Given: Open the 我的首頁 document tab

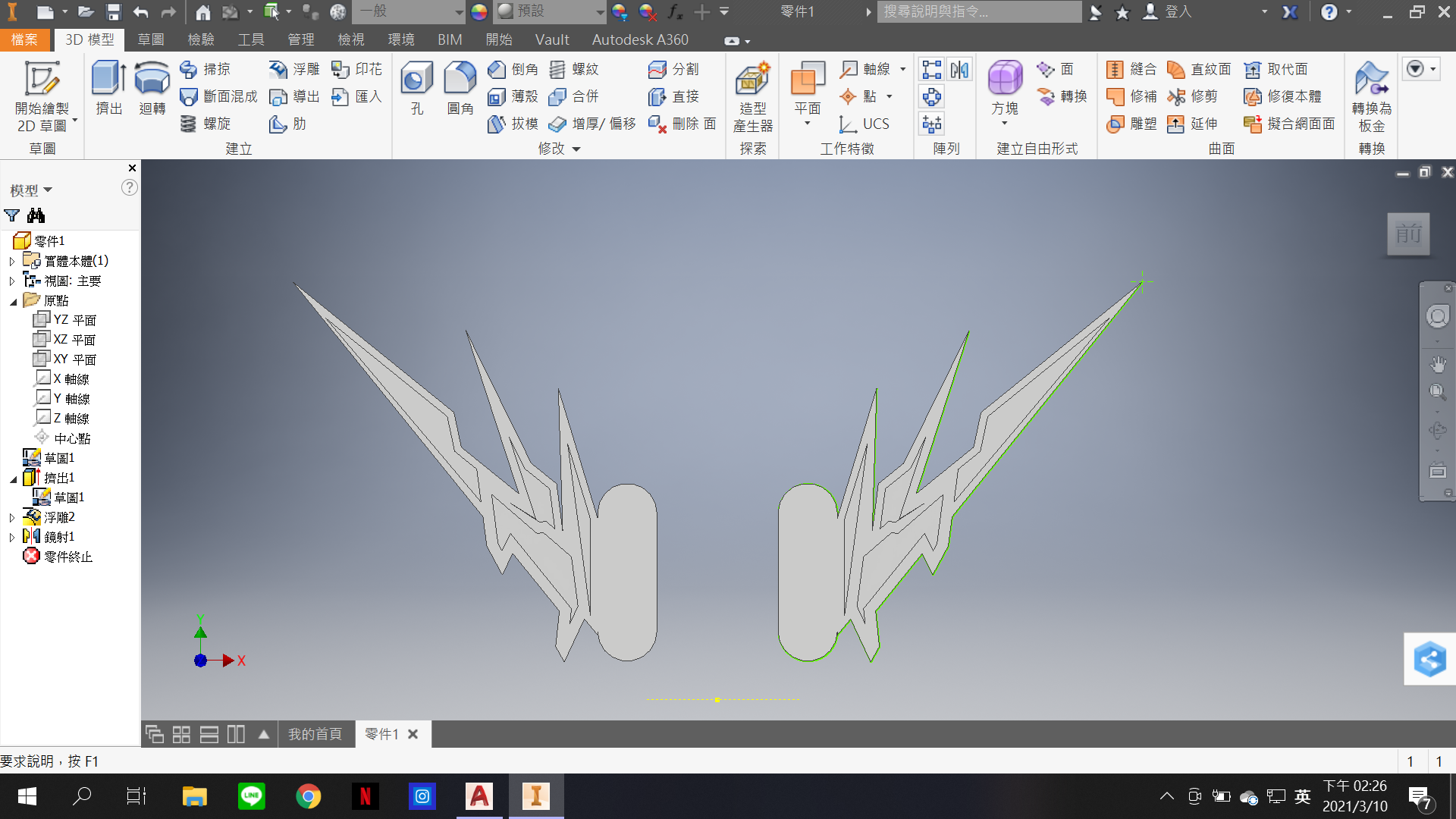Looking at the screenshot, I should (x=315, y=734).
